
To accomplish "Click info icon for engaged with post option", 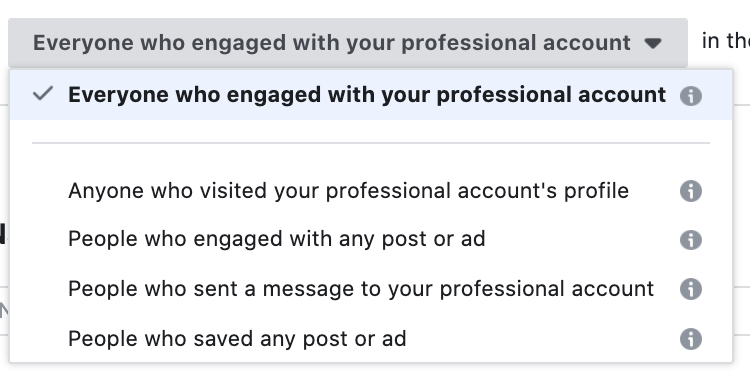I will click(x=691, y=240).
